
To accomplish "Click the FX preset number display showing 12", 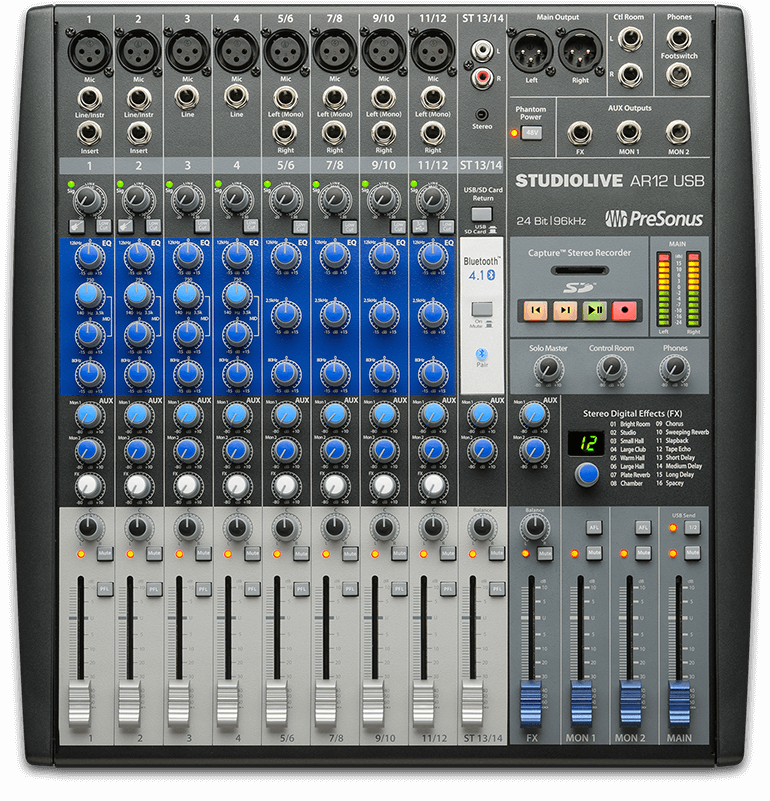I will click(588, 443).
